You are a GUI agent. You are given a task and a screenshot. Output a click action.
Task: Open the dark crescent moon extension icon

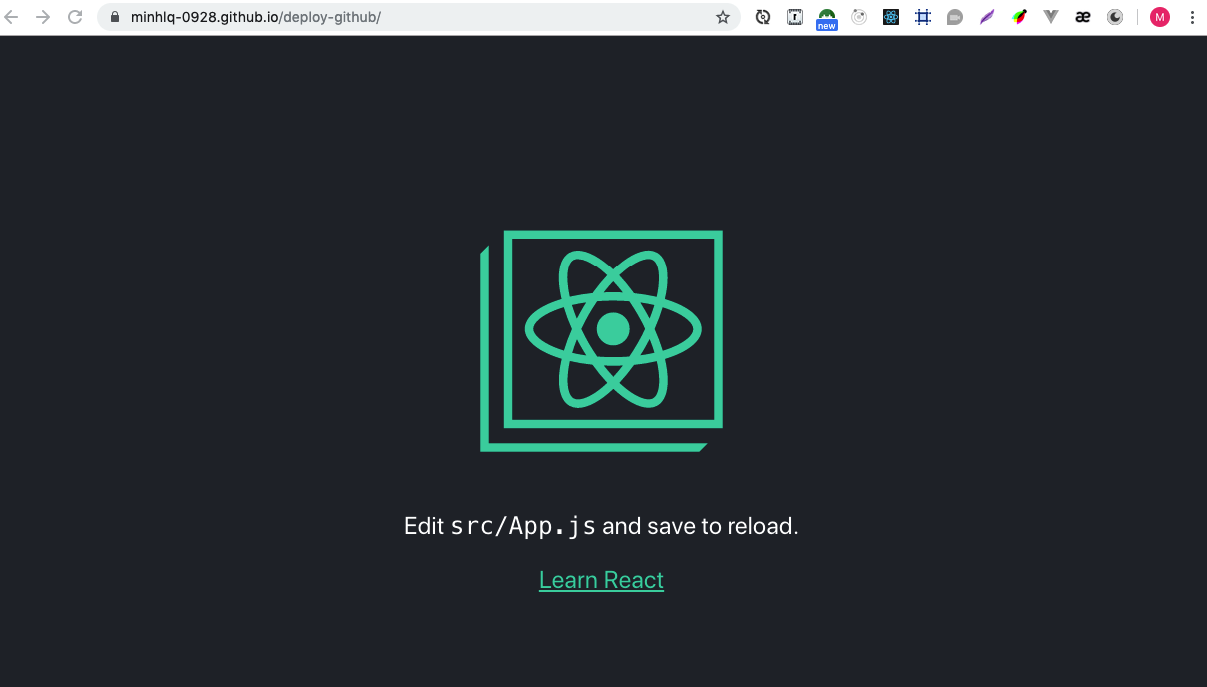click(1115, 17)
